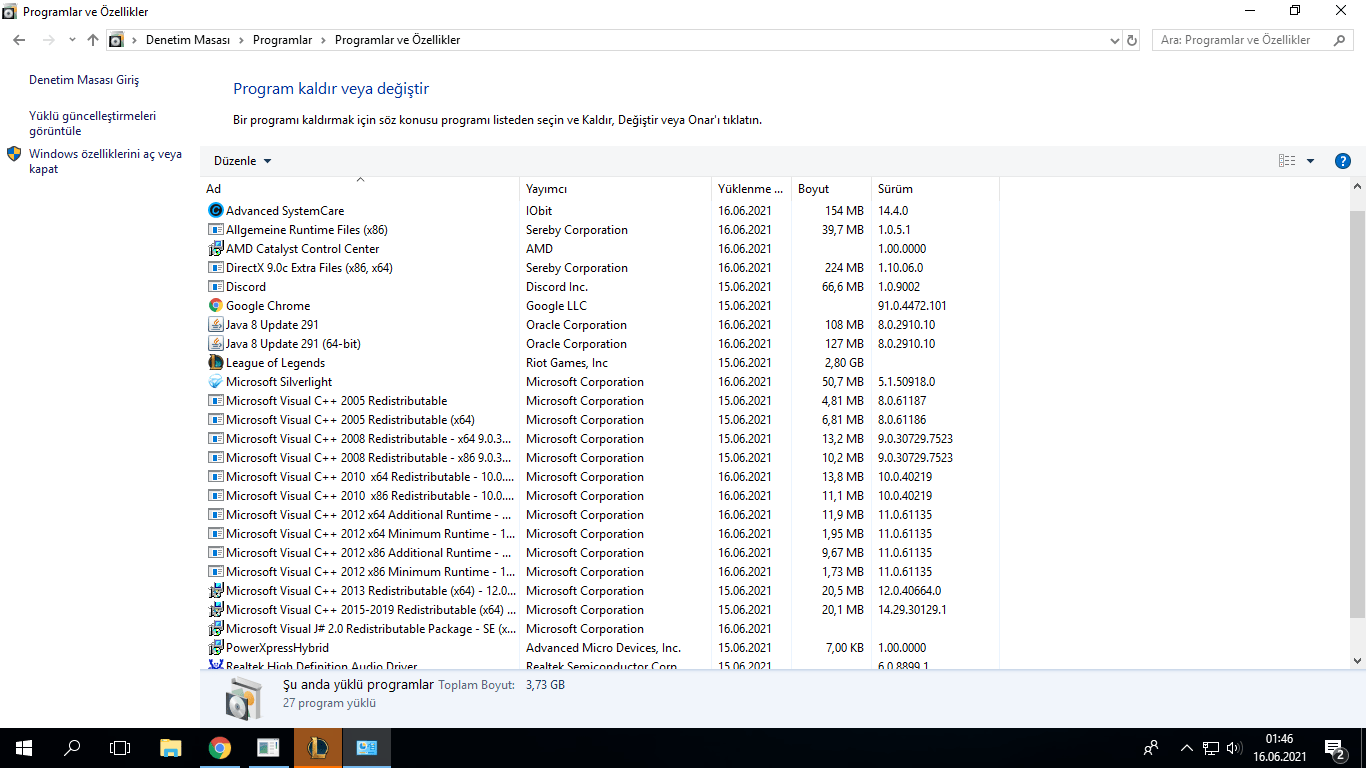Click the Visual J# 2.0 Redistributable icon

216,629
